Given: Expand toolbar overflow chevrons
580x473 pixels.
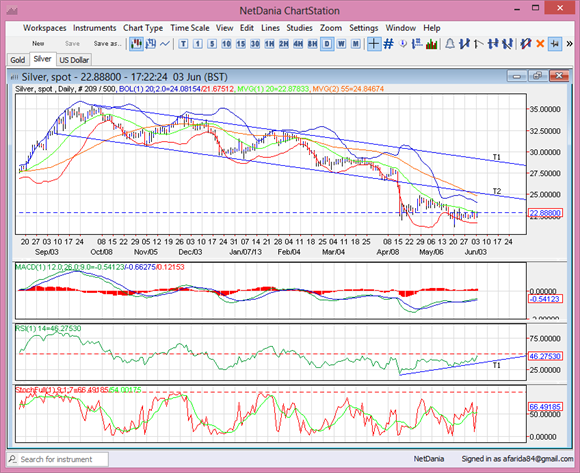Looking at the screenshot, I should (x=569, y=44).
